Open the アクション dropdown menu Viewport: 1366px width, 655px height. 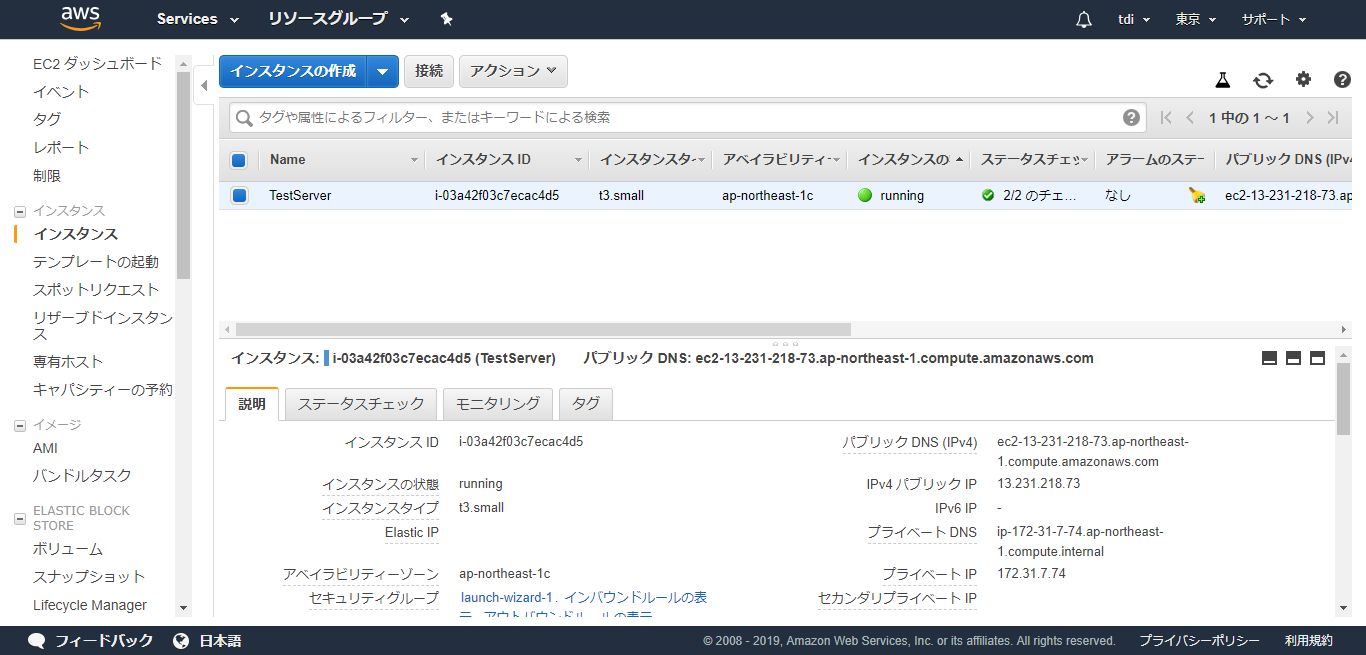tap(513, 71)
